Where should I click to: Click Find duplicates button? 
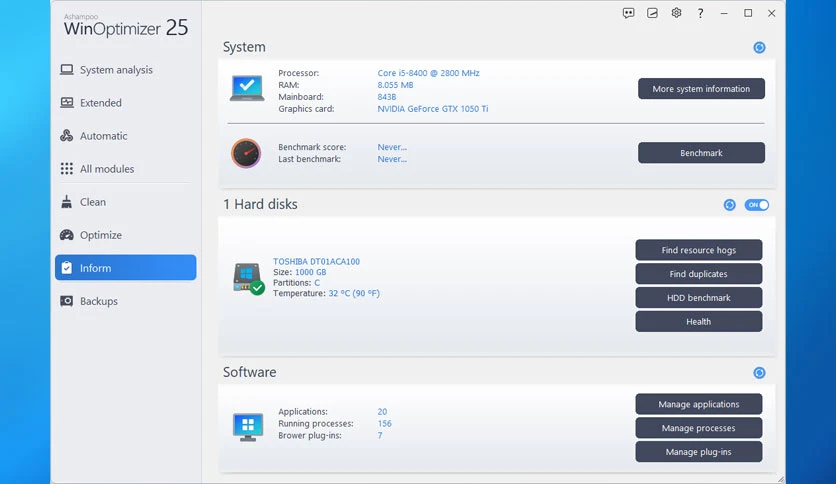(698, 274)
